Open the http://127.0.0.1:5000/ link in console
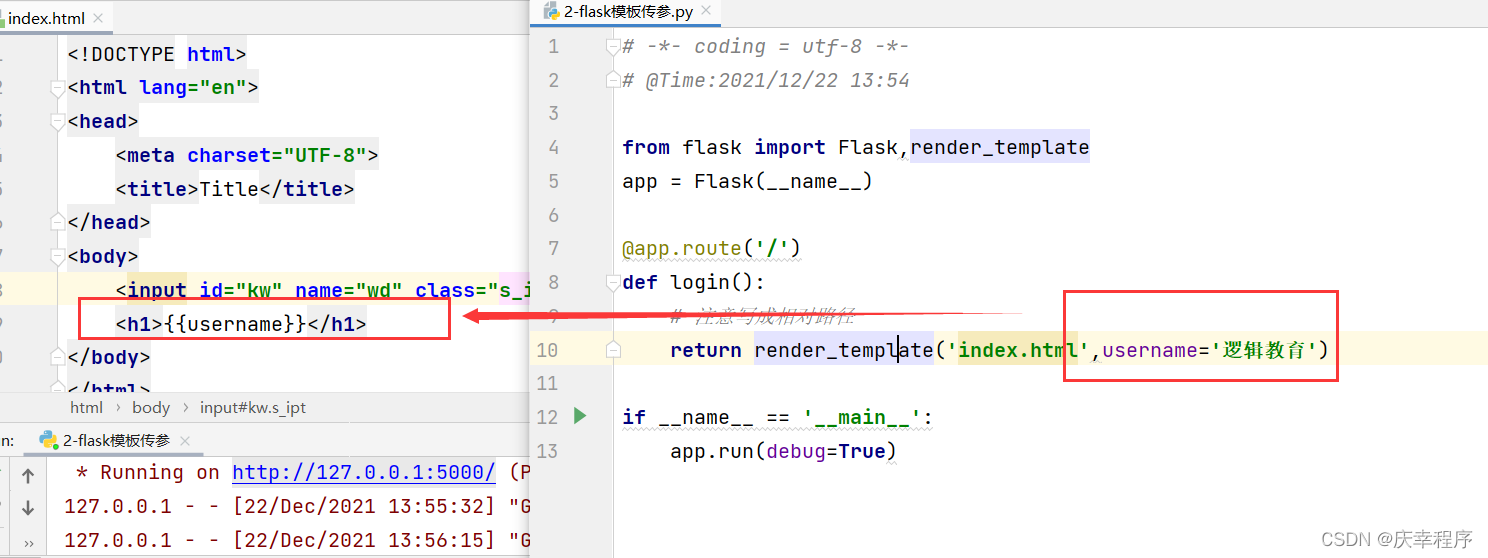Image resolution: width=1488 pixels, height=558 pixels. pos(364,472)
